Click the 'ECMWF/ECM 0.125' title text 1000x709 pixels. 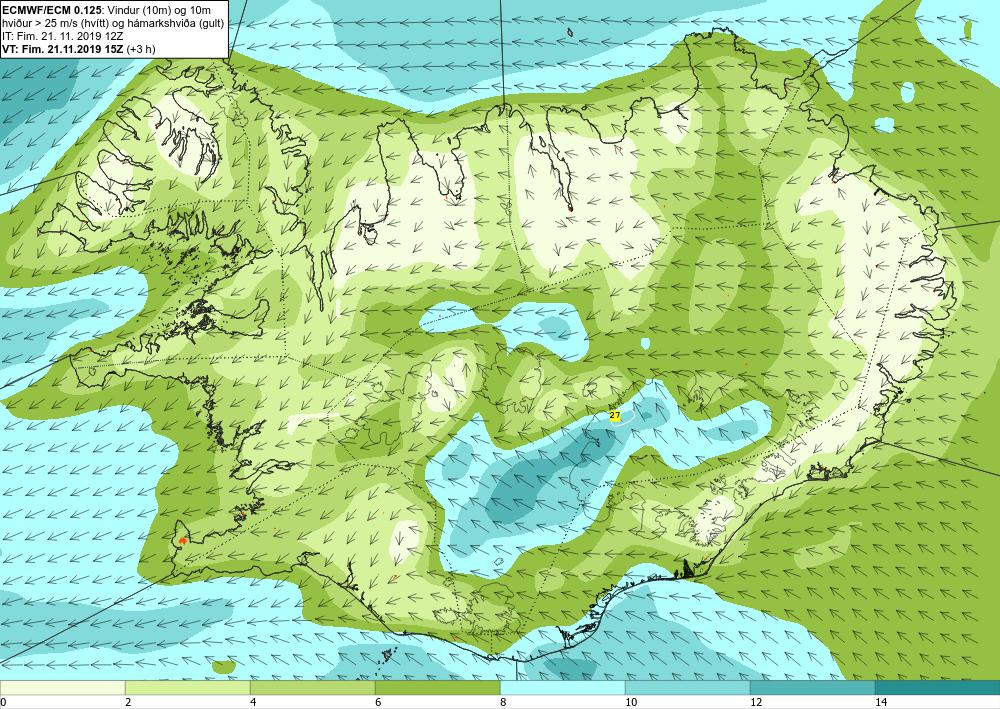click(51, 10)
